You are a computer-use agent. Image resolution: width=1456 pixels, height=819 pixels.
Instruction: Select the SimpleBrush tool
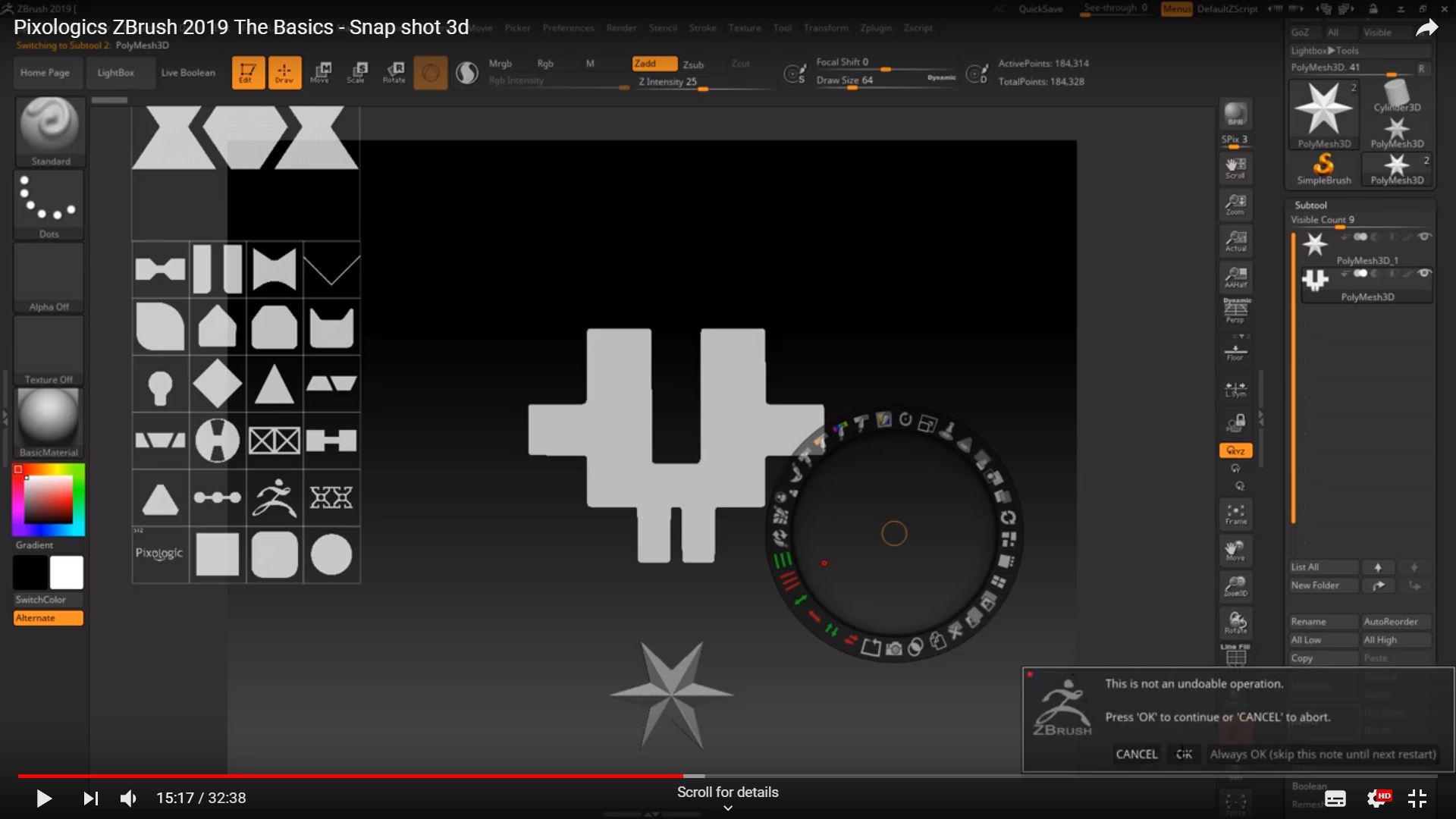coord(1323,169)
